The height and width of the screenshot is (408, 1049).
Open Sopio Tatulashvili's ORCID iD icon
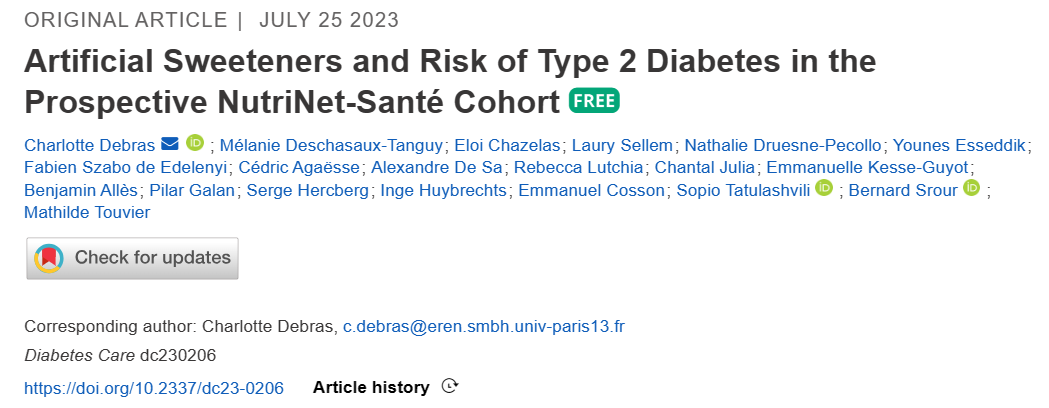[824, 188]
